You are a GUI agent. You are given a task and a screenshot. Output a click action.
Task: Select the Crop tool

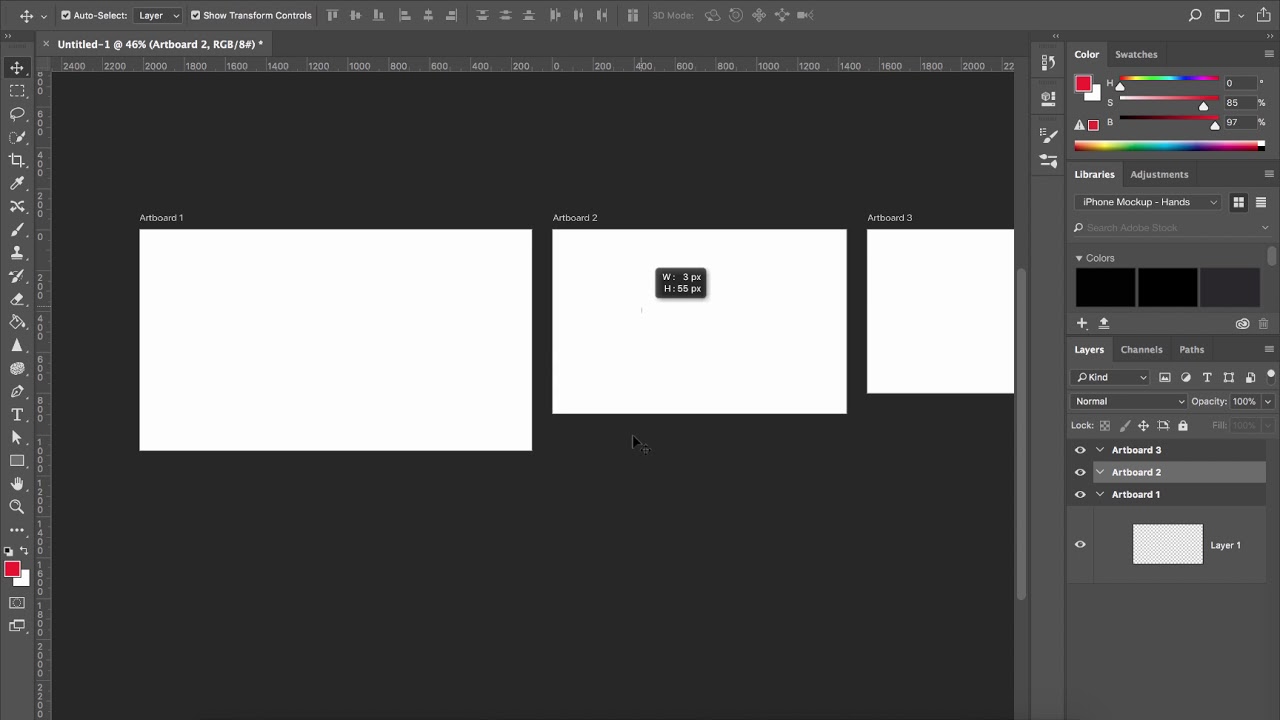click(17, 160)
